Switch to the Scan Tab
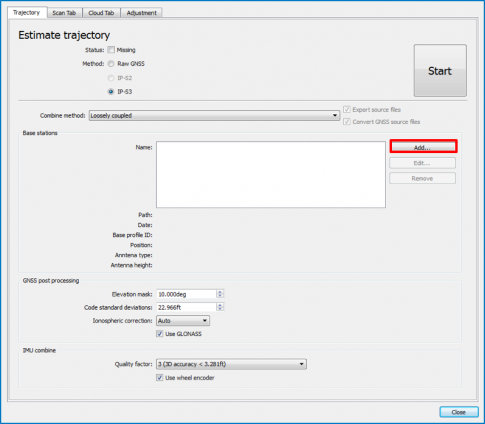 [64, 13]
